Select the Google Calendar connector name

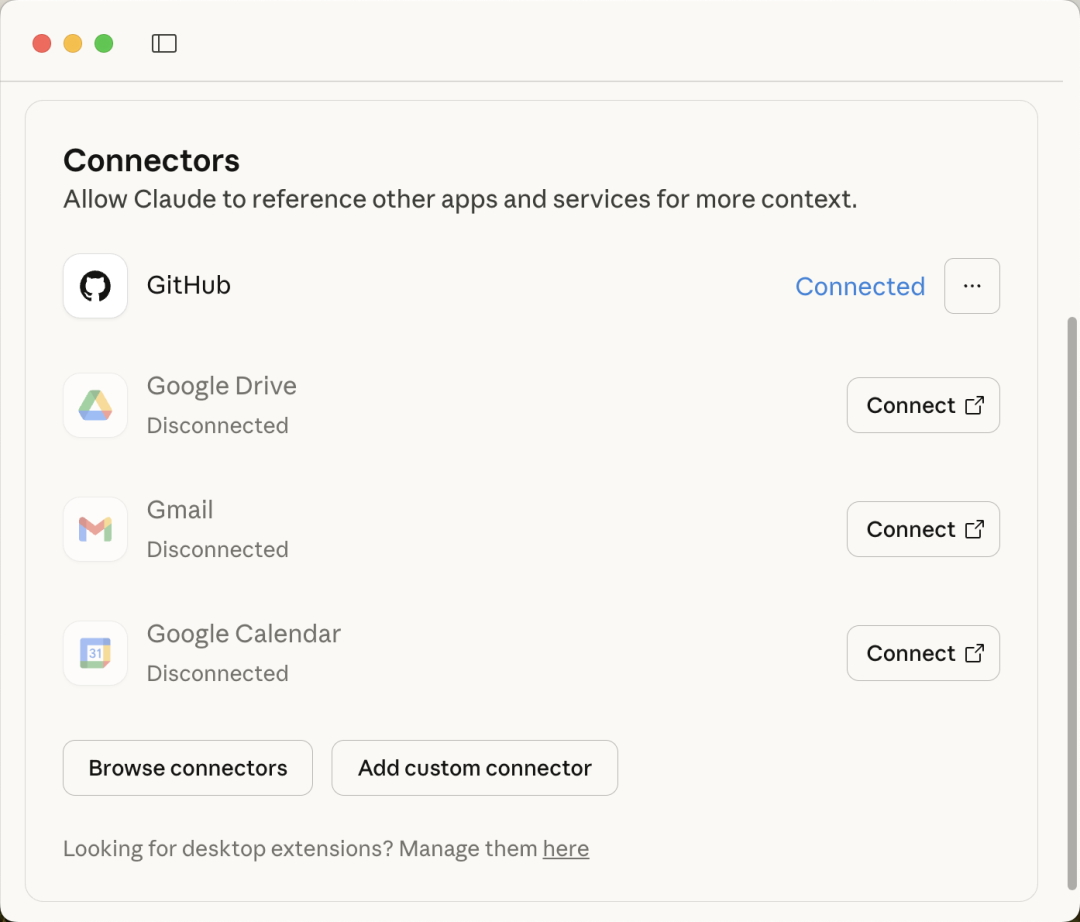pos(244,633)
